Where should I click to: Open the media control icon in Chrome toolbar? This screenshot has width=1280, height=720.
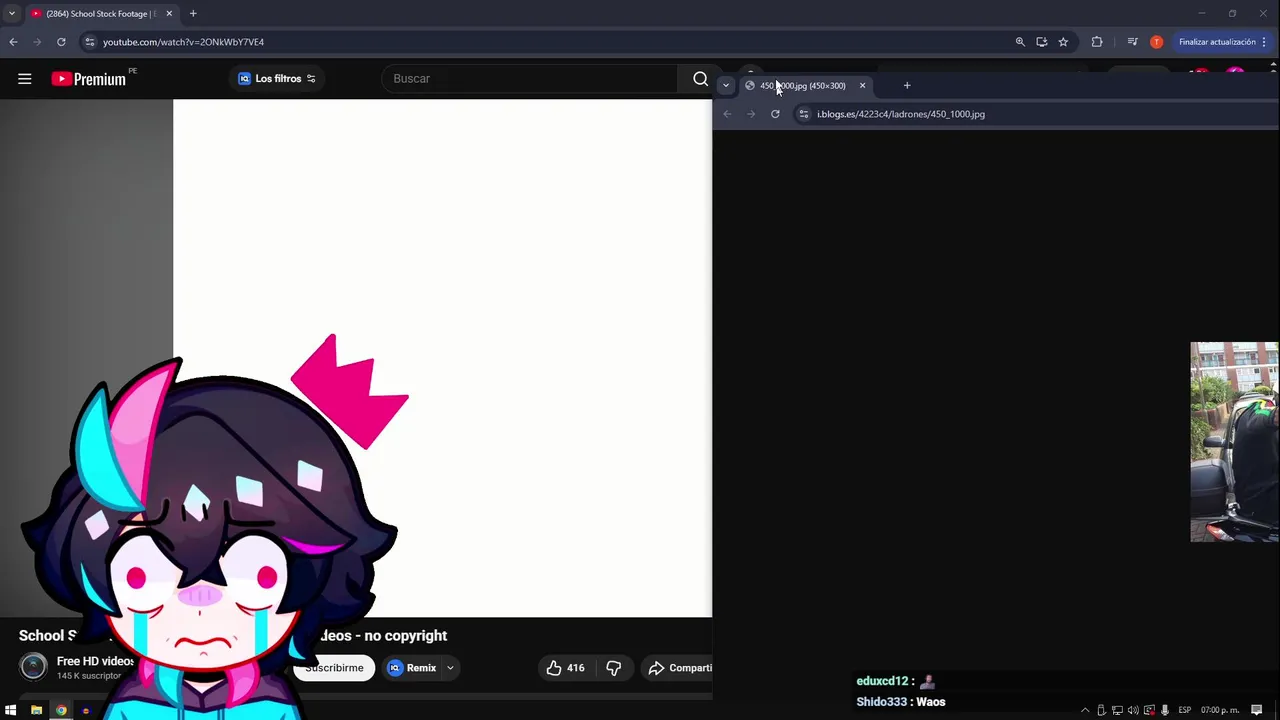[x=1132, y=42]
